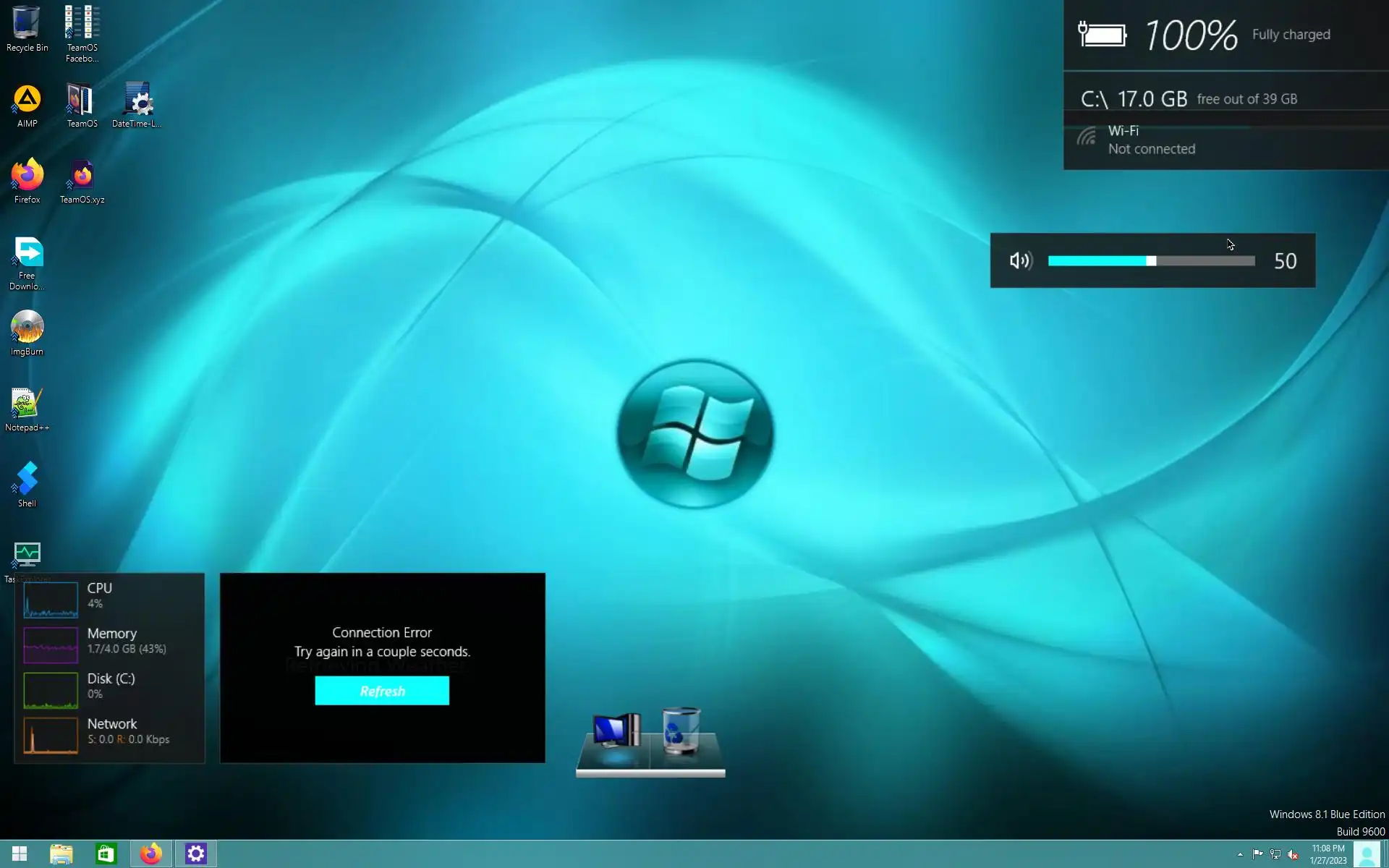Open the TeamOS.xyz desktop shortcut
This screenshot has width=1389, height=868.
pyautogui.click(x=82, y=180)
